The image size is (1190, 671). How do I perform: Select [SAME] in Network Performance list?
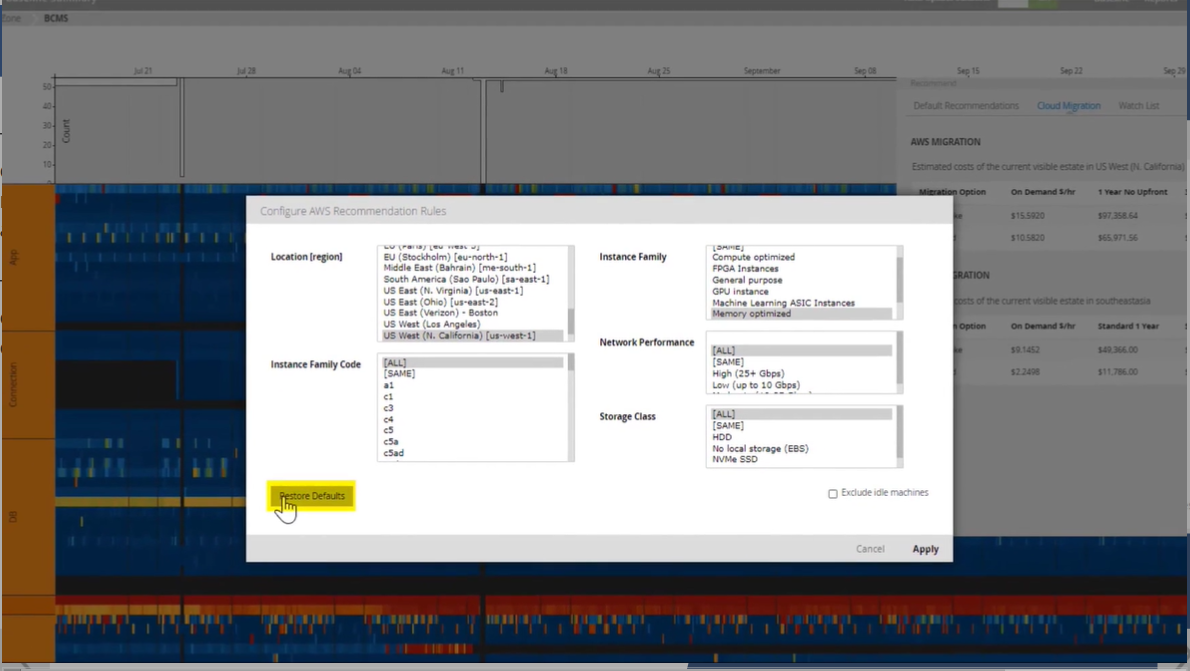click(728, 362)
